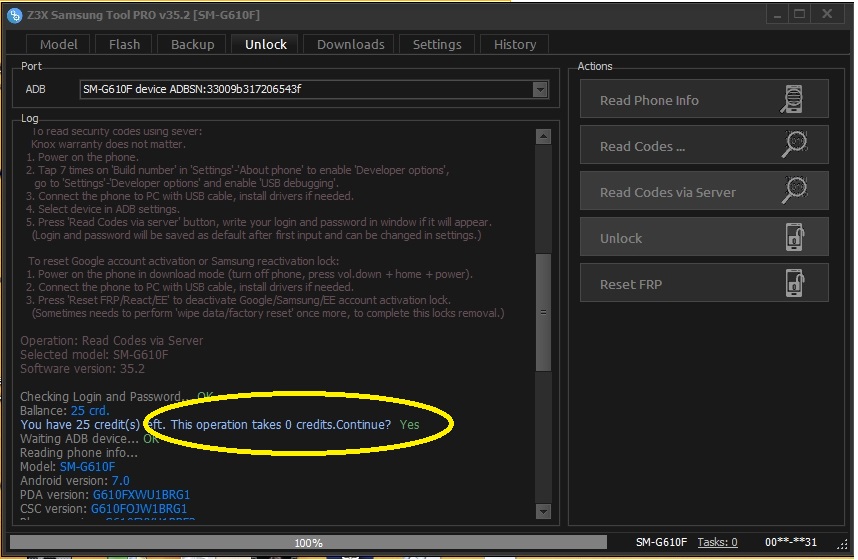Click magnifier icon on Read Codes via Server

pos(794,190)
